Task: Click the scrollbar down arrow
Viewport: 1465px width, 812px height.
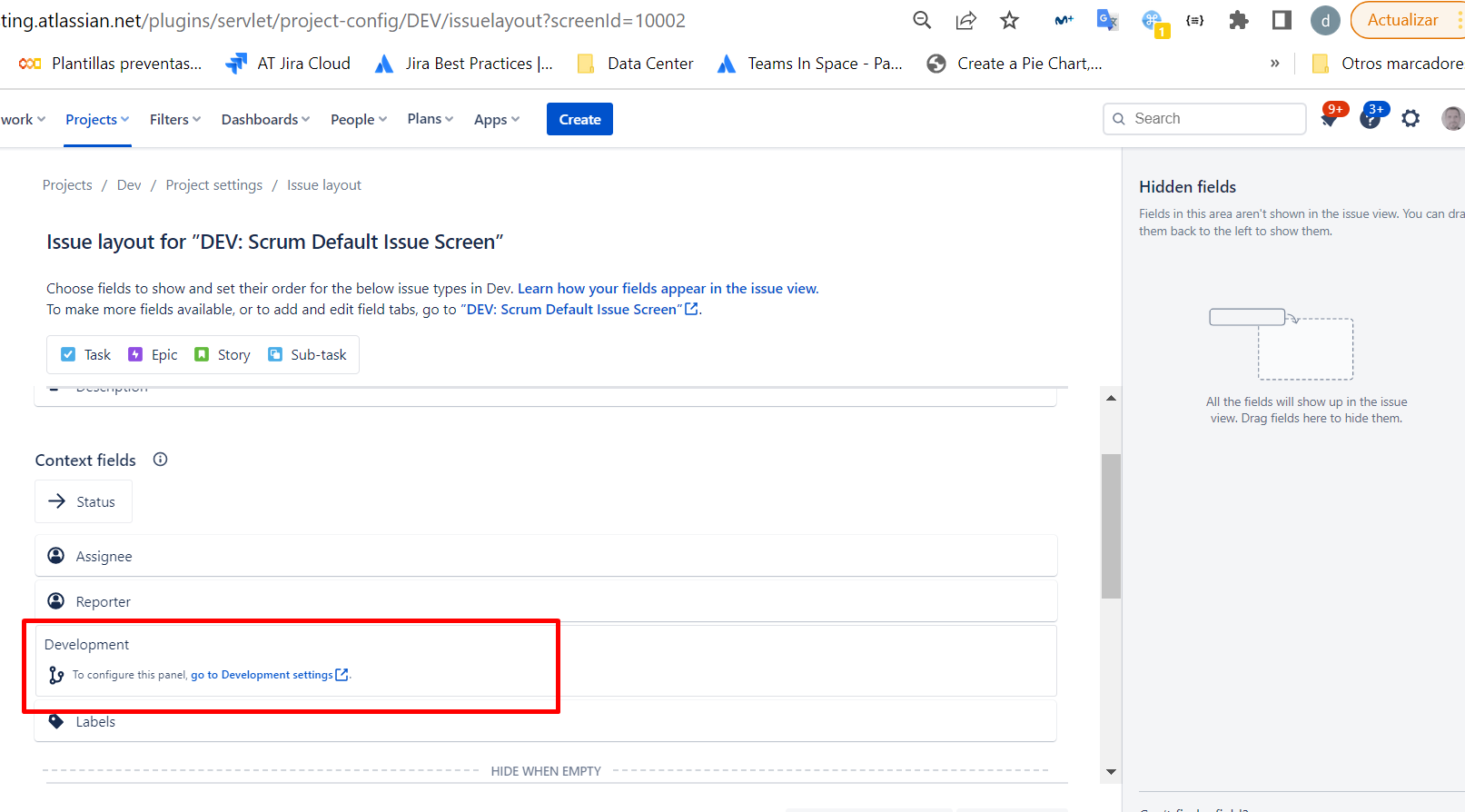Action: coord(1111,771)
